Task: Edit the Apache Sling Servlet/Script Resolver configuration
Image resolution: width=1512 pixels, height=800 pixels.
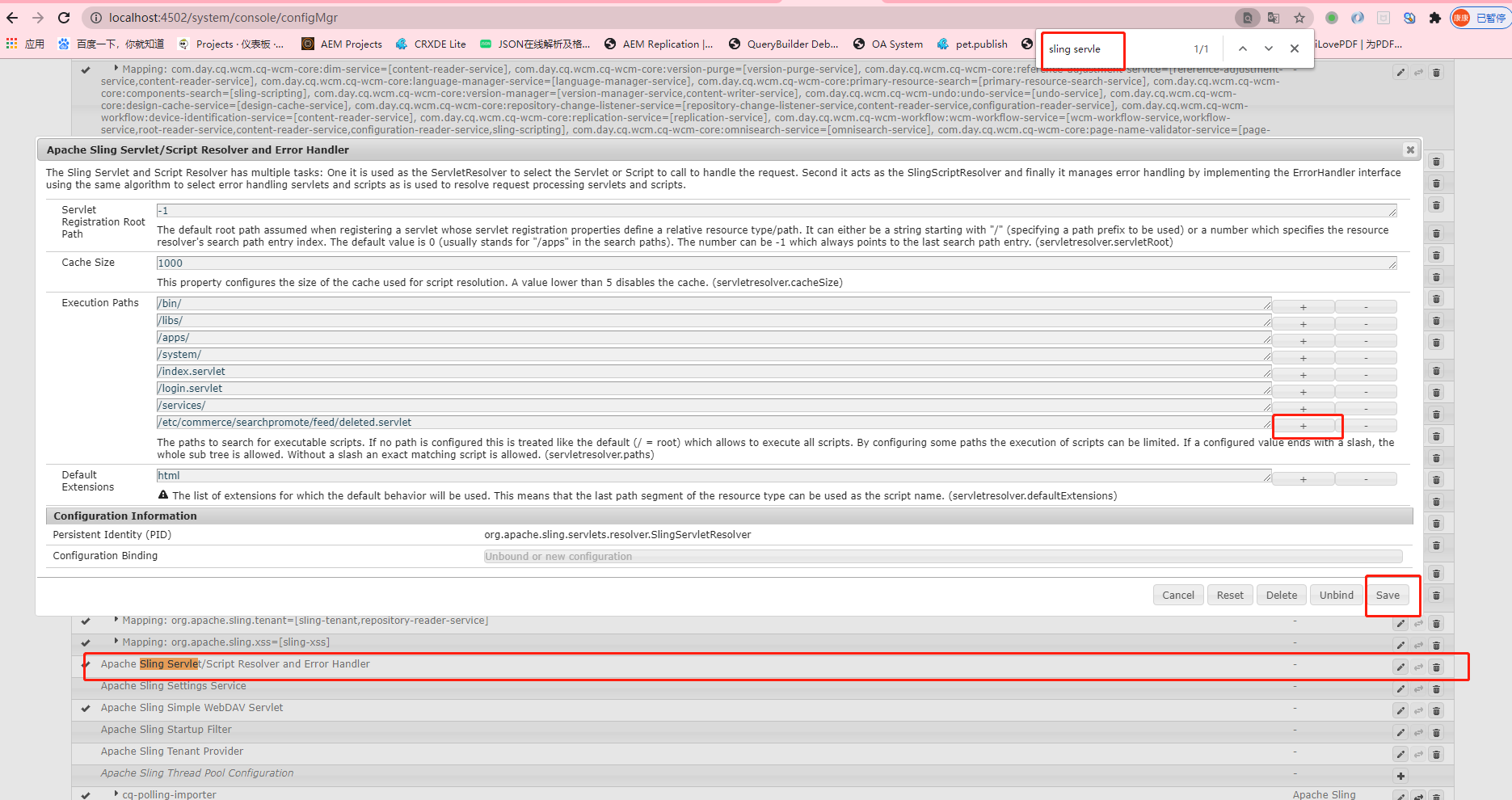Action: (x=1400, y=667)
